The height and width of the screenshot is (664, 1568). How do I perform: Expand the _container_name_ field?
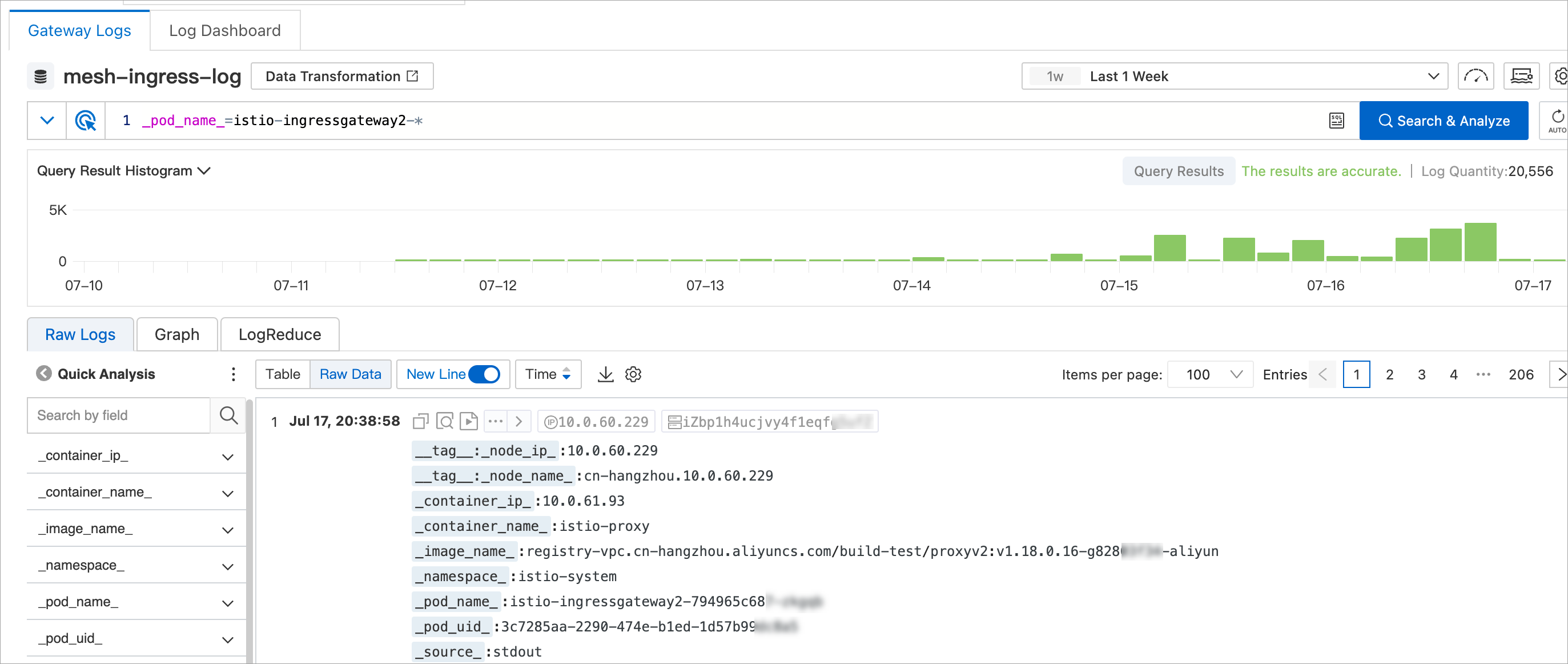pyautogui.click(x=228, y=493)
